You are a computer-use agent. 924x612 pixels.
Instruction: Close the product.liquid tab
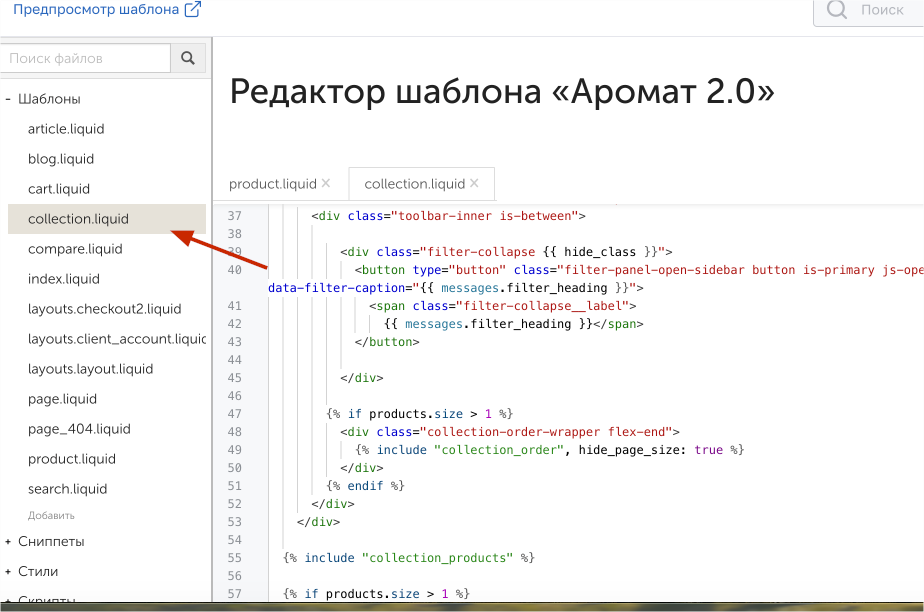(326, 183)
